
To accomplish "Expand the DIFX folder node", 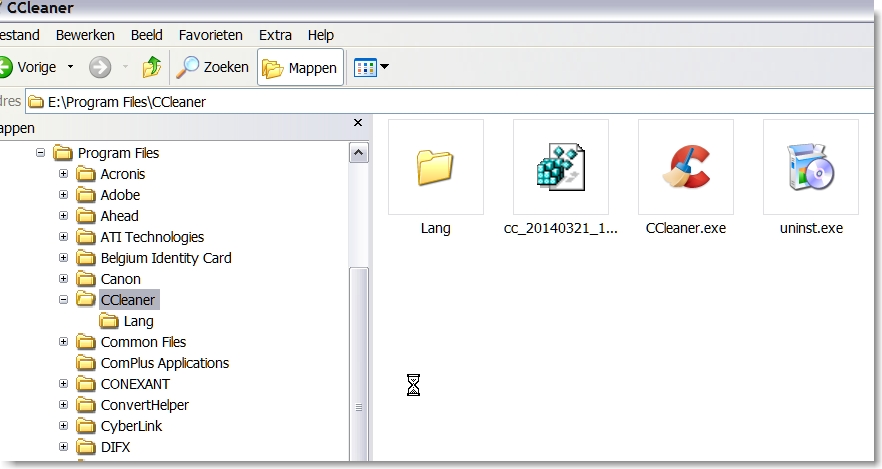I will click(64, 447).
